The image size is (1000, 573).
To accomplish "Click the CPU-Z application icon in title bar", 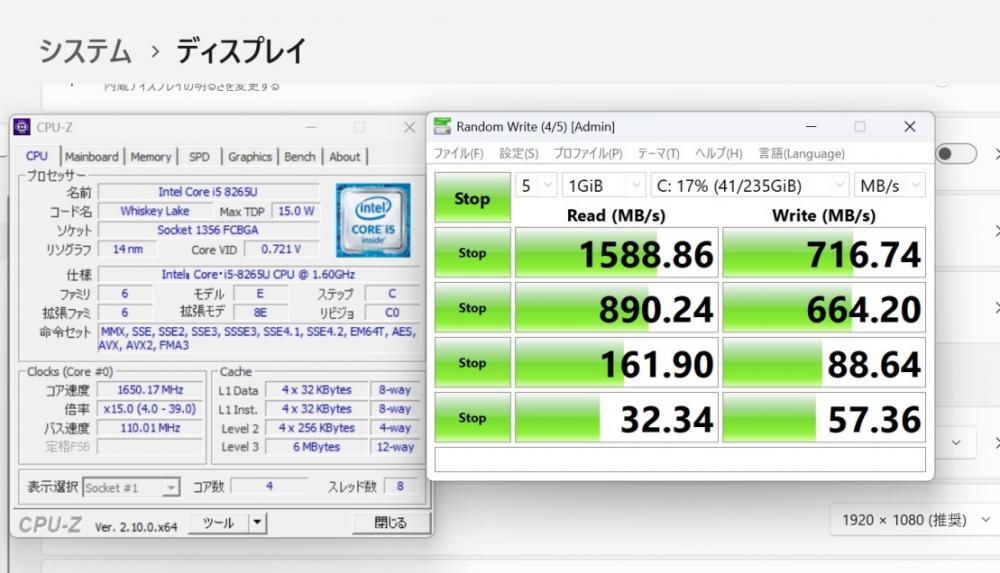I will tap(22, 127).
